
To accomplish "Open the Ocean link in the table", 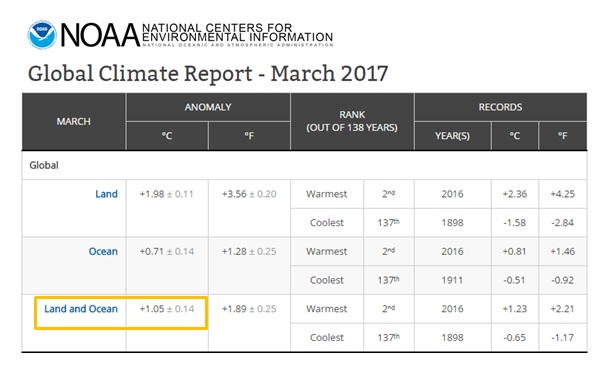I will (103, 251).
